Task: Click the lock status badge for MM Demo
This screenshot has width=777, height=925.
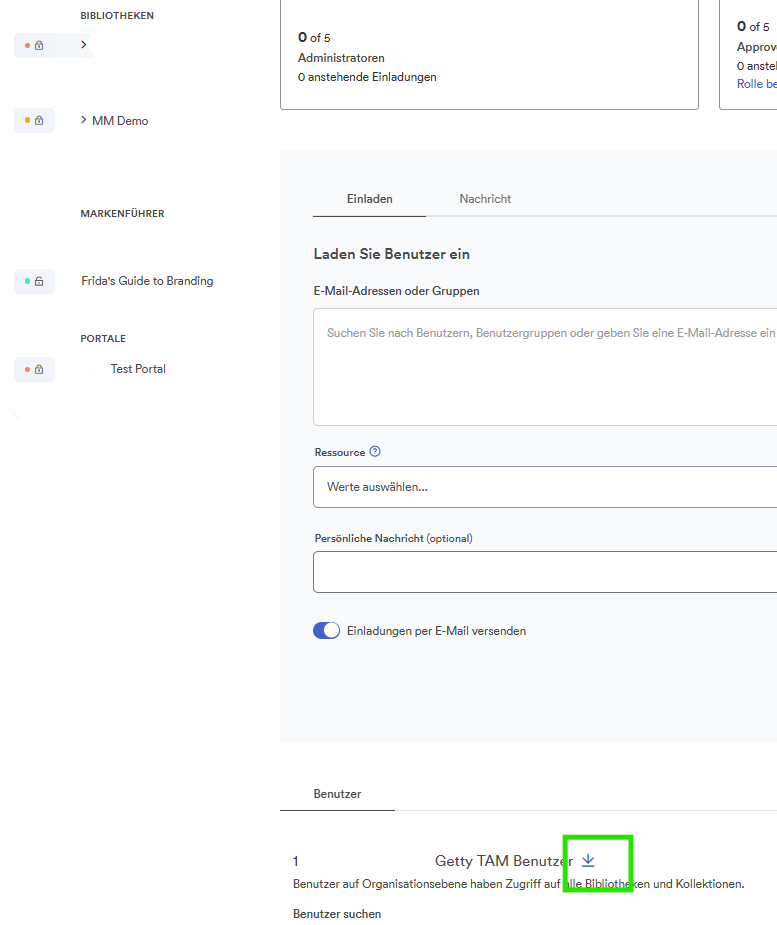Action: [x=34, y=120]
